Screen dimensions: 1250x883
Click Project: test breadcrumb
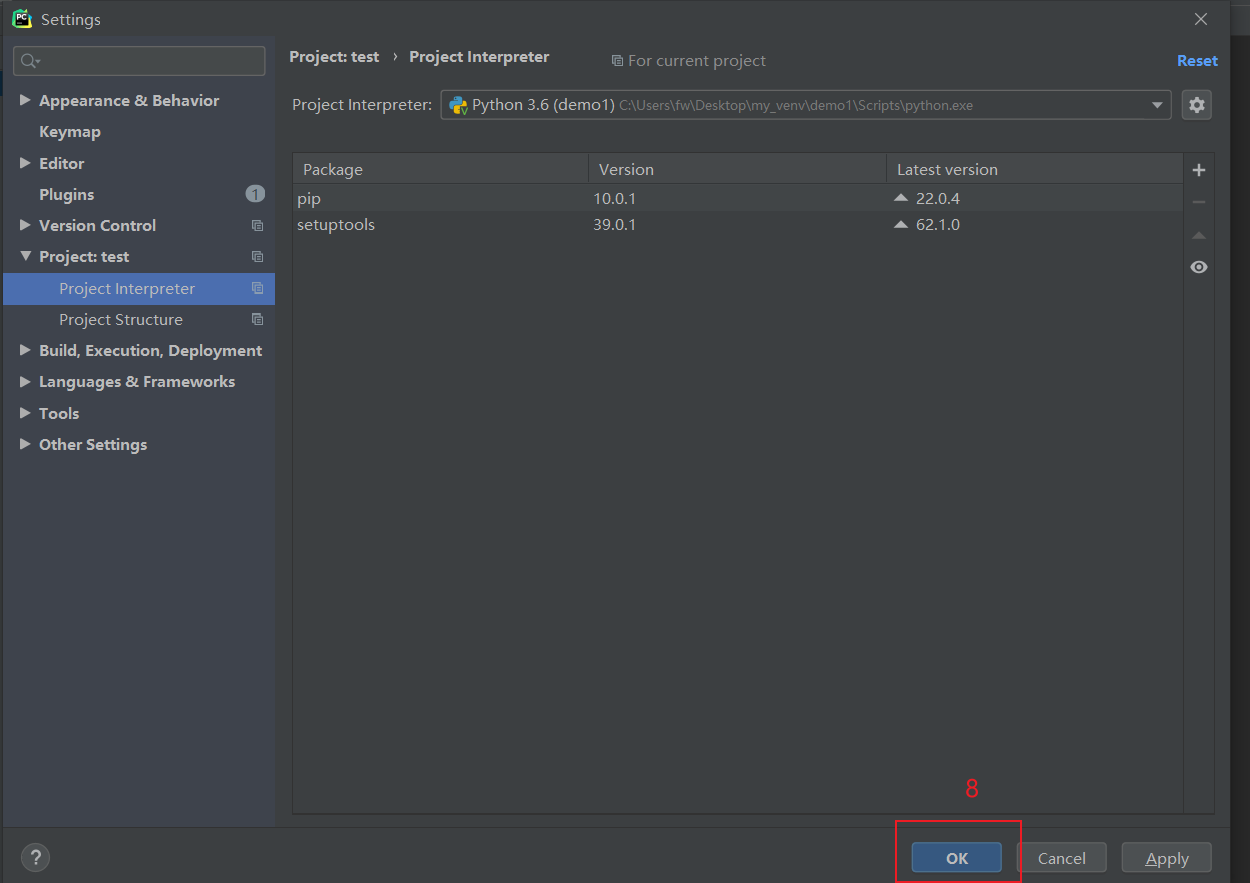tap(334, 57)
